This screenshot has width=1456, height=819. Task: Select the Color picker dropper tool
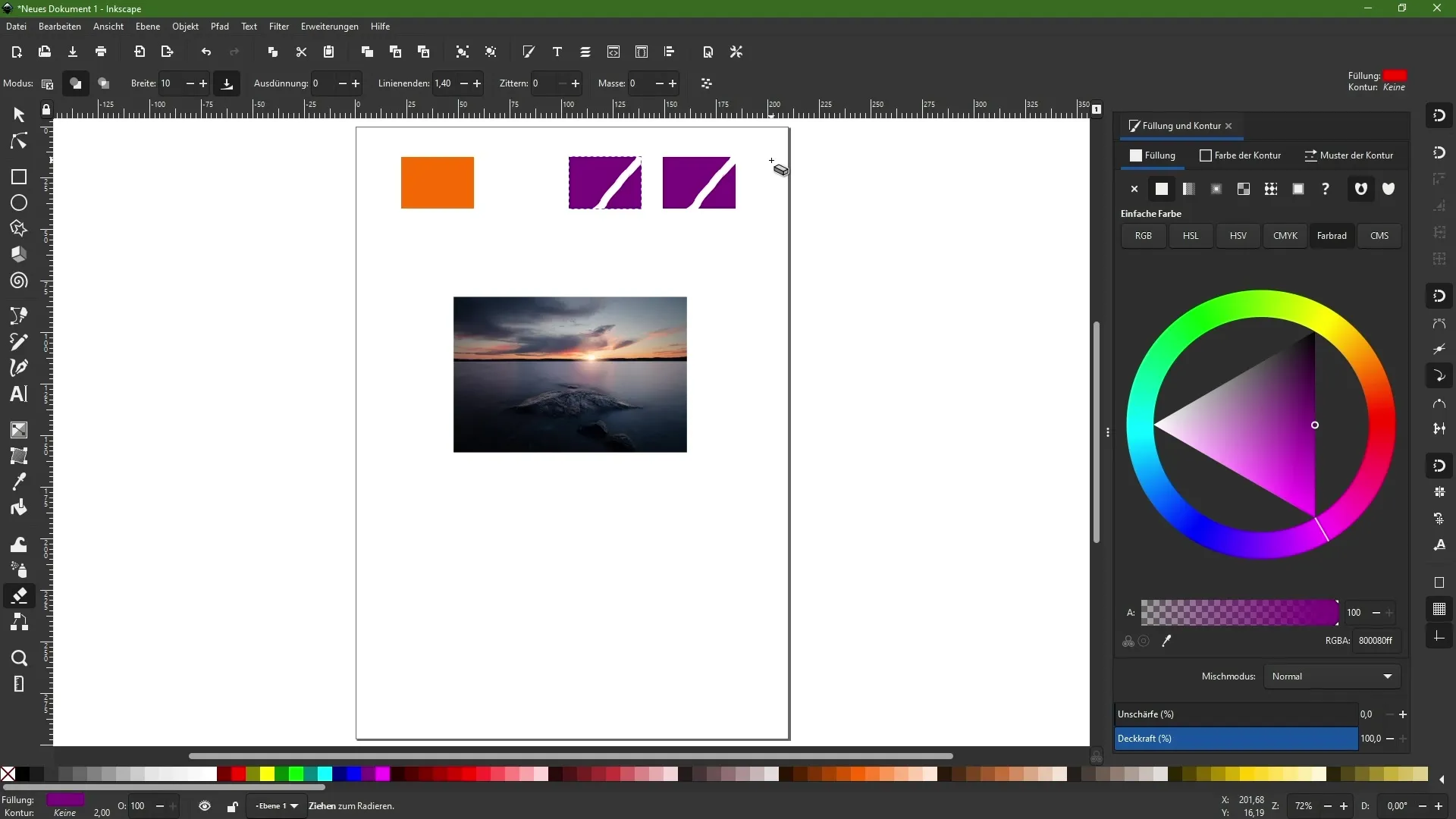coord(19,482)
